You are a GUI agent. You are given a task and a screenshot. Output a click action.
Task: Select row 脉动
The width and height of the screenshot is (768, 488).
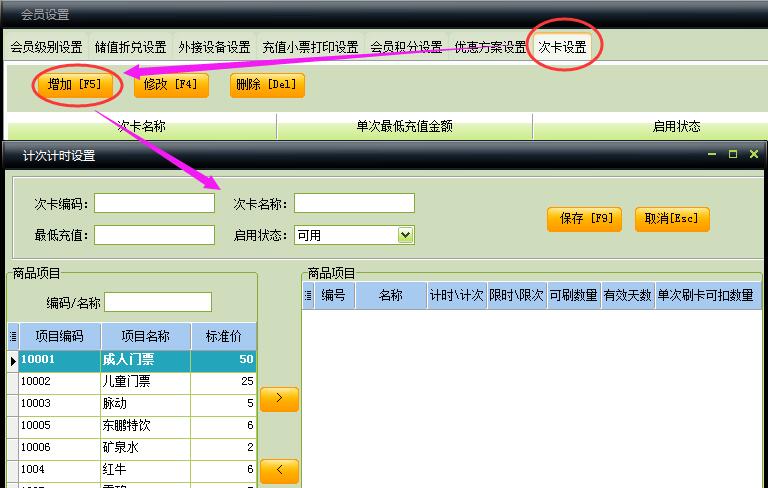[132, 404]
